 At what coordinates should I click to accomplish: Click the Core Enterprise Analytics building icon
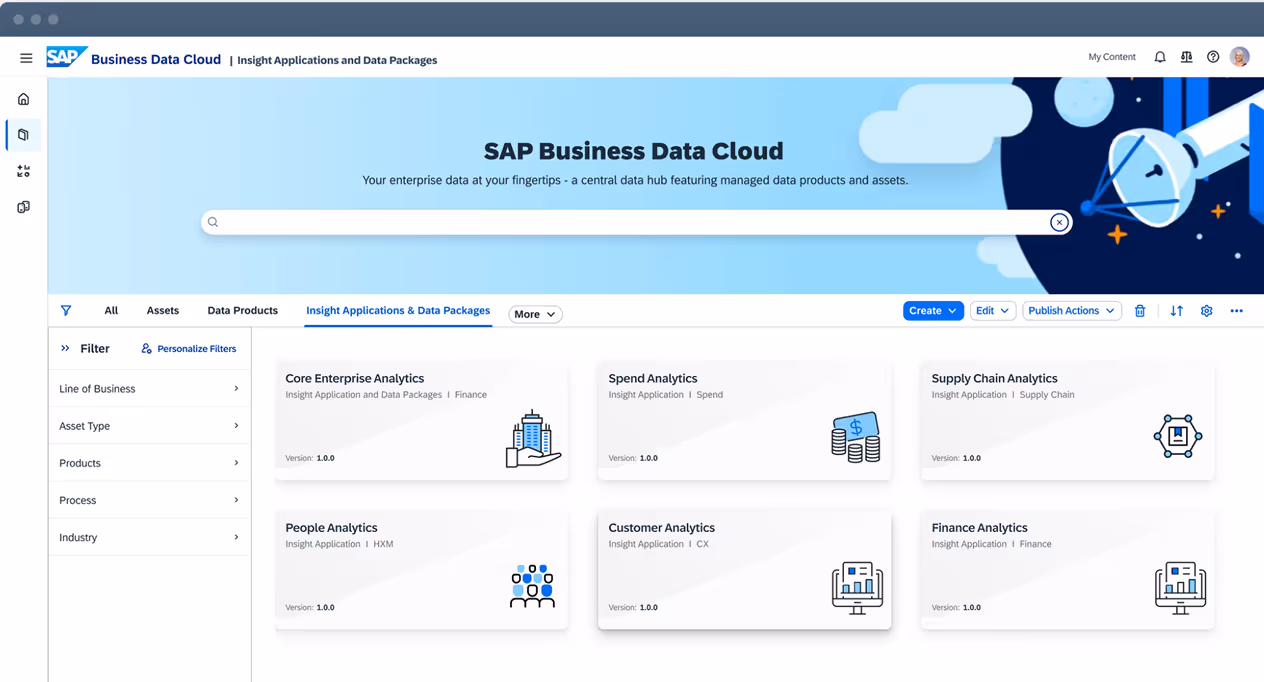point(533,438)
